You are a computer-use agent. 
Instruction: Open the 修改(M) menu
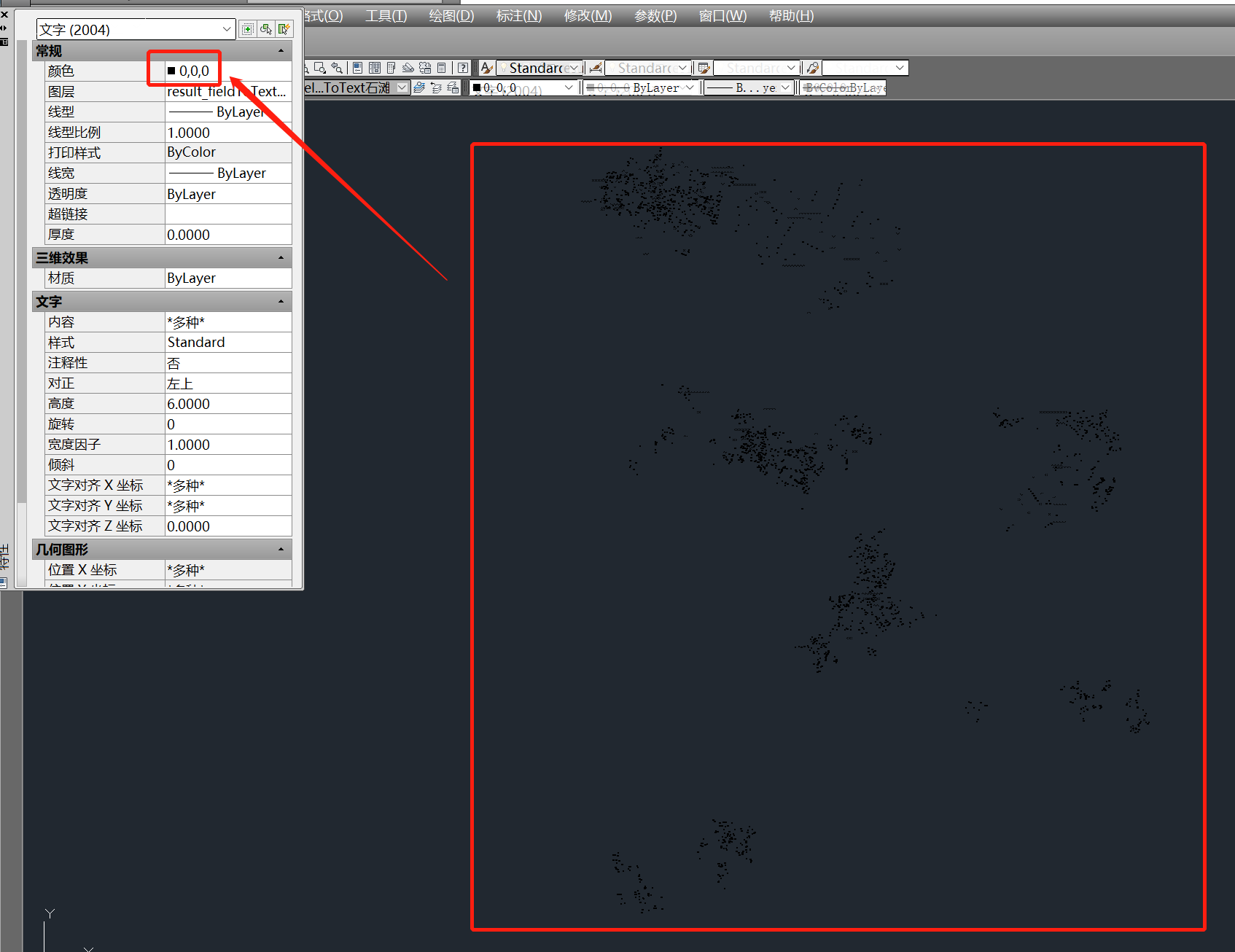tap(587, 15)
